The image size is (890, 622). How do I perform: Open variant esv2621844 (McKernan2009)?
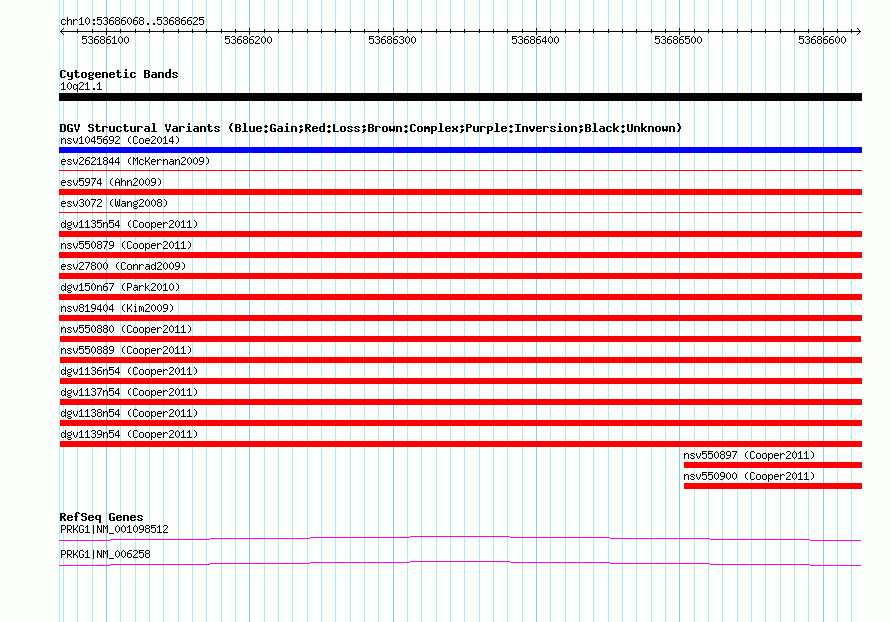click(135, 161)
